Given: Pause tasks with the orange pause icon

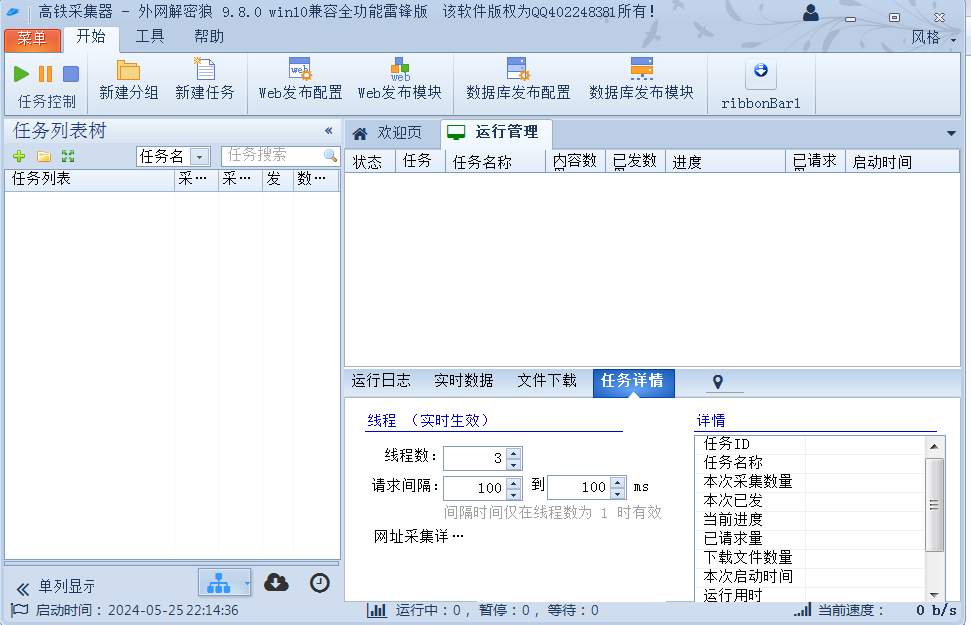Looking at the screenshot, I should pyautogui.click(x=45, y=74).
